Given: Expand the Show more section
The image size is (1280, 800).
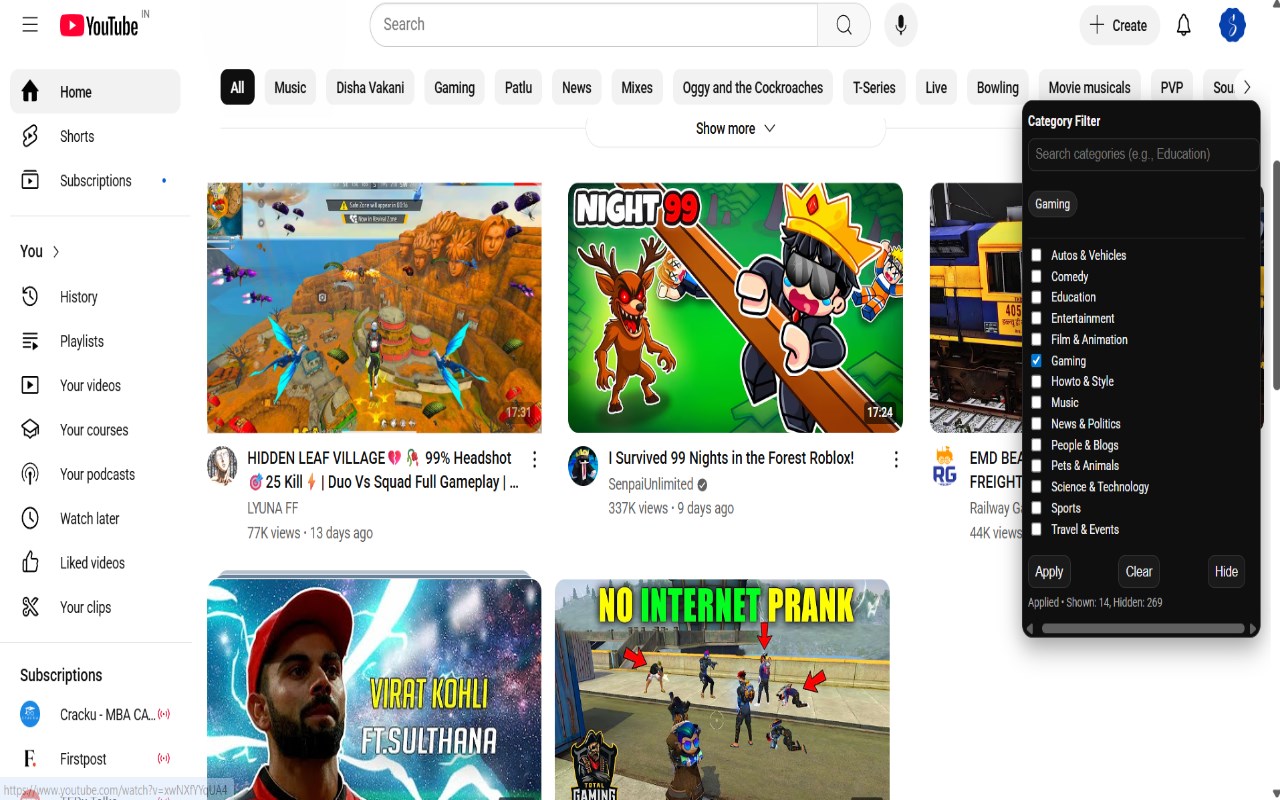Looking at the screenshot, I should 736,129.
